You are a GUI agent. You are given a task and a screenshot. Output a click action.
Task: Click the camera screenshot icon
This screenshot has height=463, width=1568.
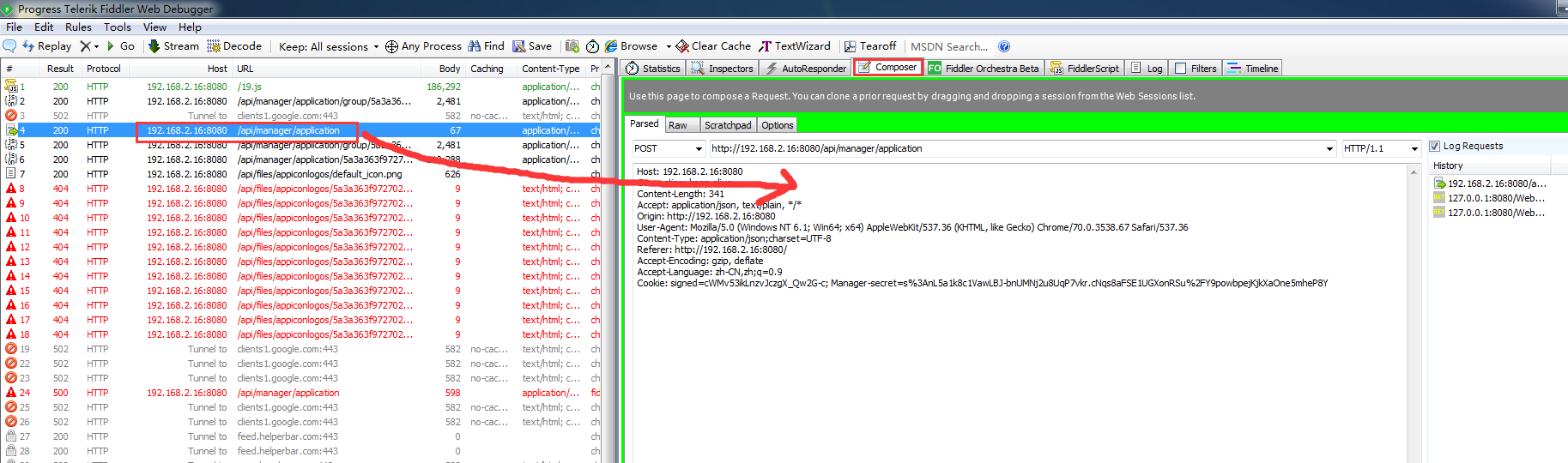coord(572,46)
